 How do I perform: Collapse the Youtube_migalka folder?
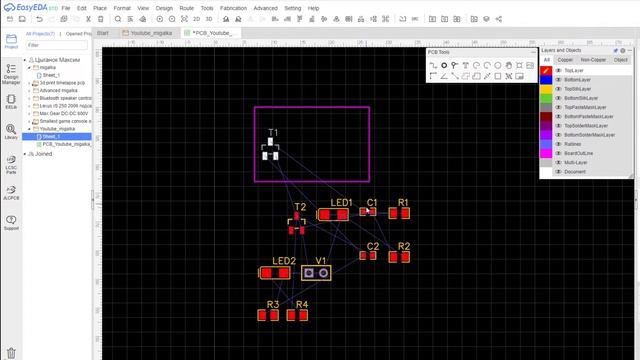click(x=29, y=129)
